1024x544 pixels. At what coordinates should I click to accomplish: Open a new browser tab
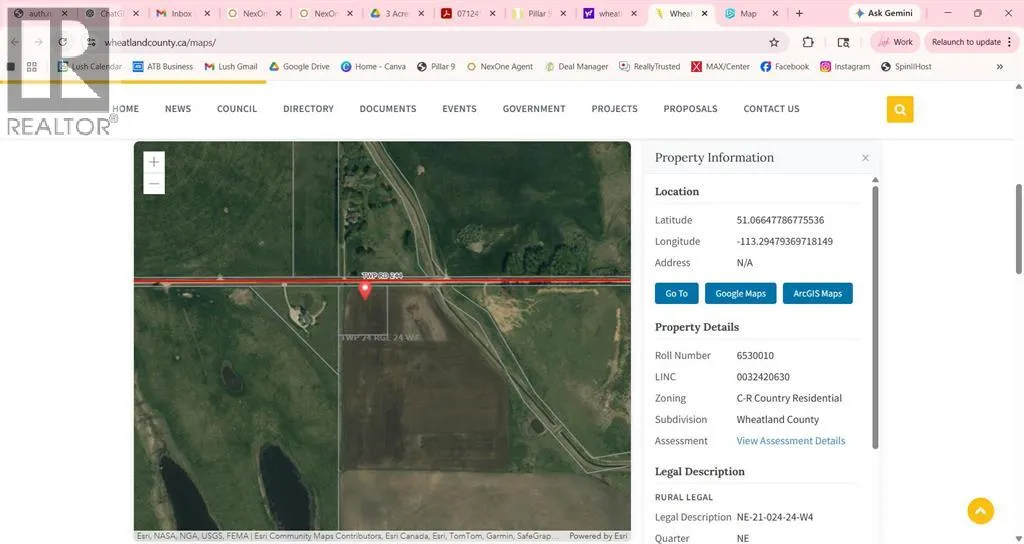pos(799,14)
